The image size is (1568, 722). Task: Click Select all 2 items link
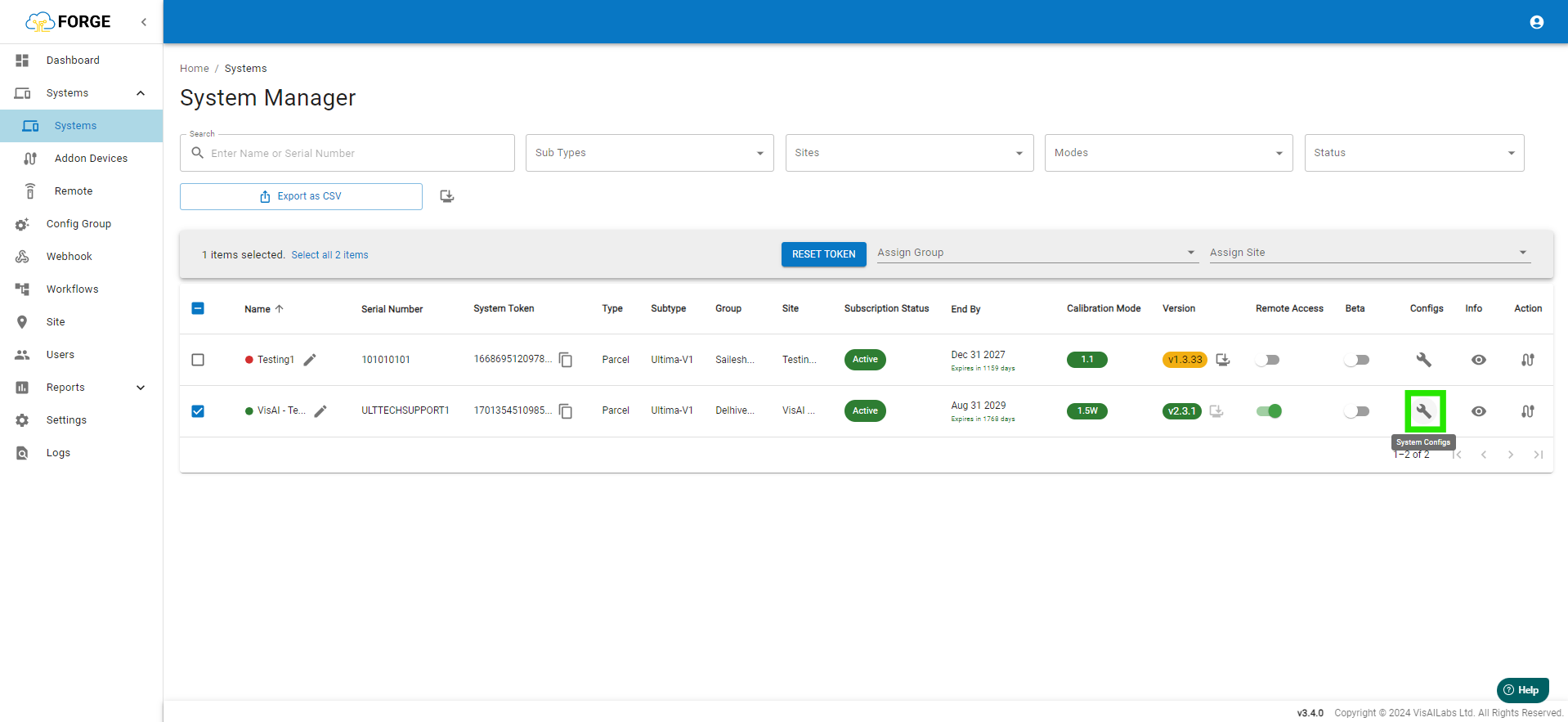(329, 255)
